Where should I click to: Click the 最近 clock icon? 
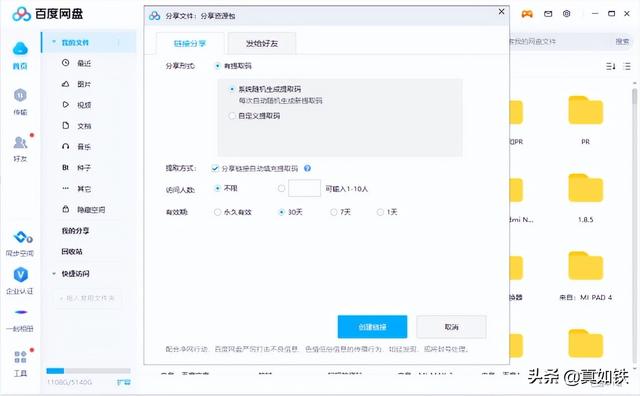(x=65, y=63)
